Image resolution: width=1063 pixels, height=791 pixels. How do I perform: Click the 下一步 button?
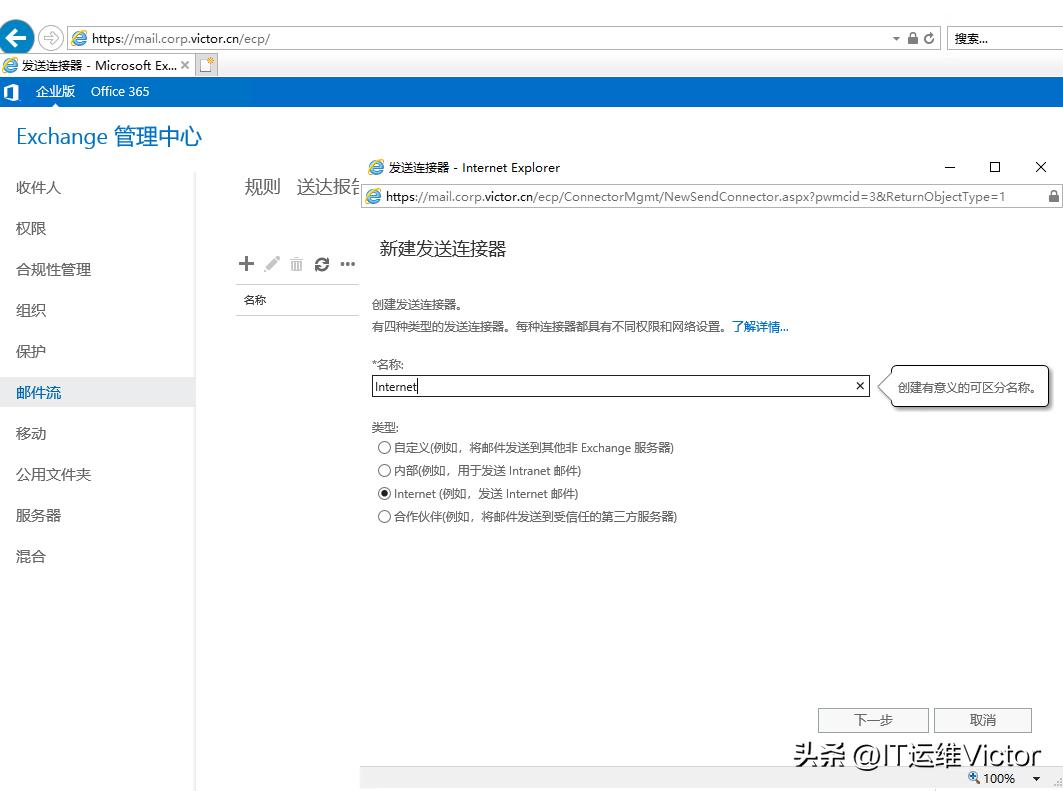tap(872, 720)
